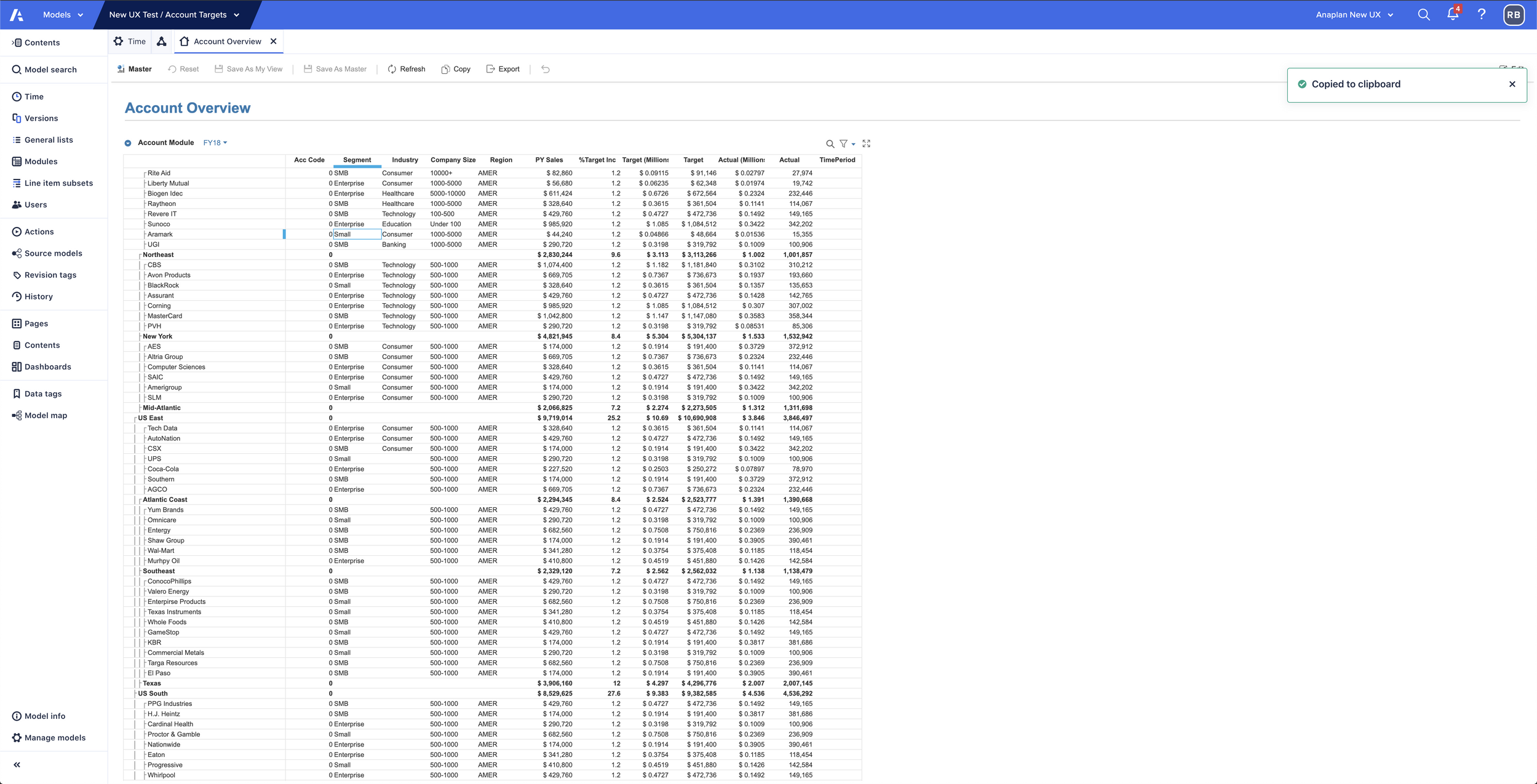Click the global search magnifier in top bar

1423,14
